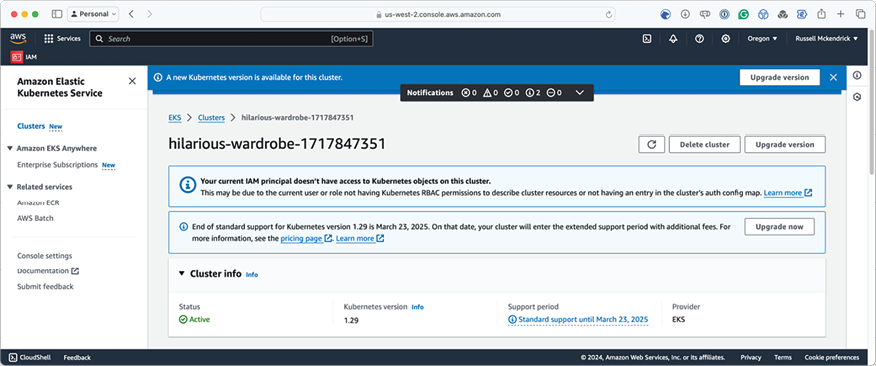Open the help question mark icon
The width and height of the screenshot is (876, 366).
click(x=699, y=39)
